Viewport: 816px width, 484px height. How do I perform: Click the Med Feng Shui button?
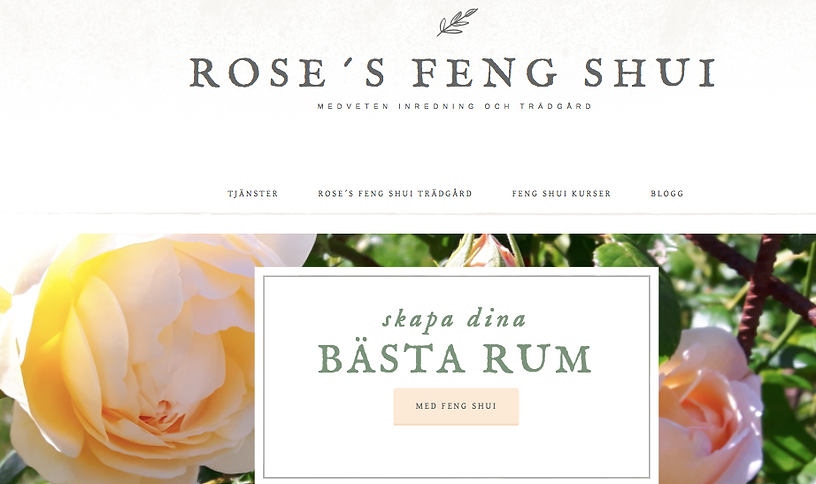(456, 406)
